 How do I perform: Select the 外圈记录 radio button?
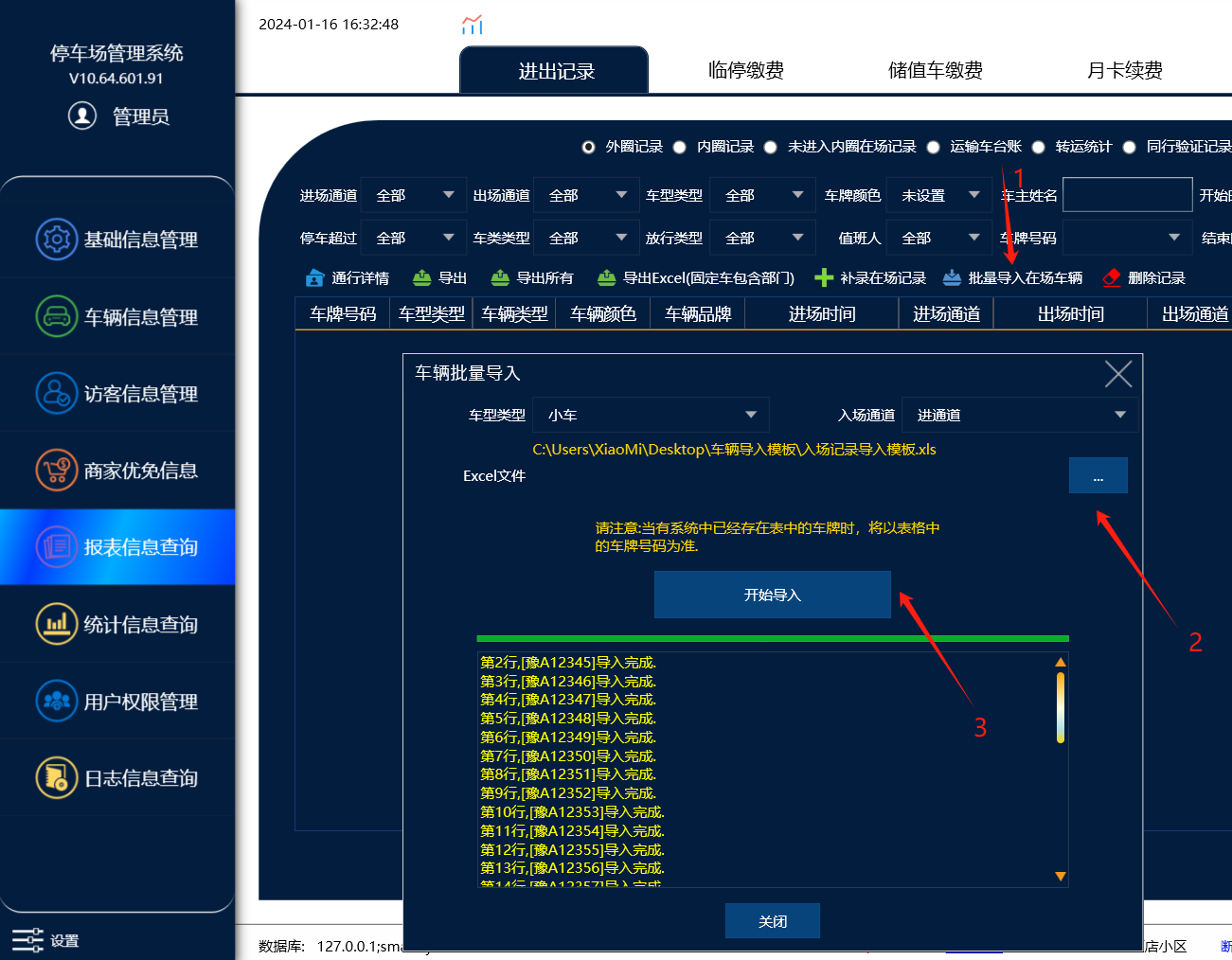588,147
